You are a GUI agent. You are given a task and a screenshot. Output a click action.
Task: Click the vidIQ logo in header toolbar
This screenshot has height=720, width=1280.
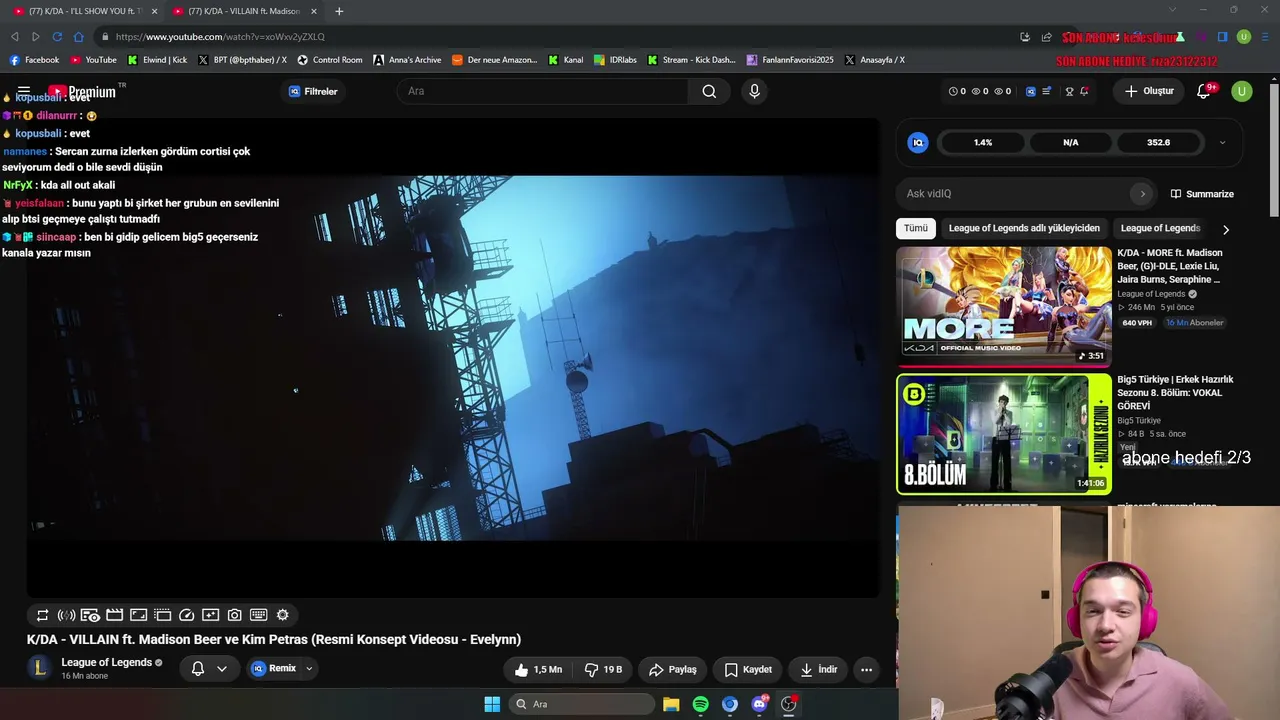pos(1030,91)
